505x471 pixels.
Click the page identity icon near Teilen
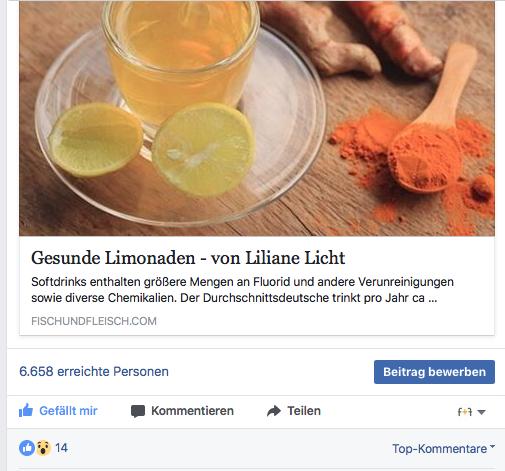pyautogui.click(x=465, y=412)
